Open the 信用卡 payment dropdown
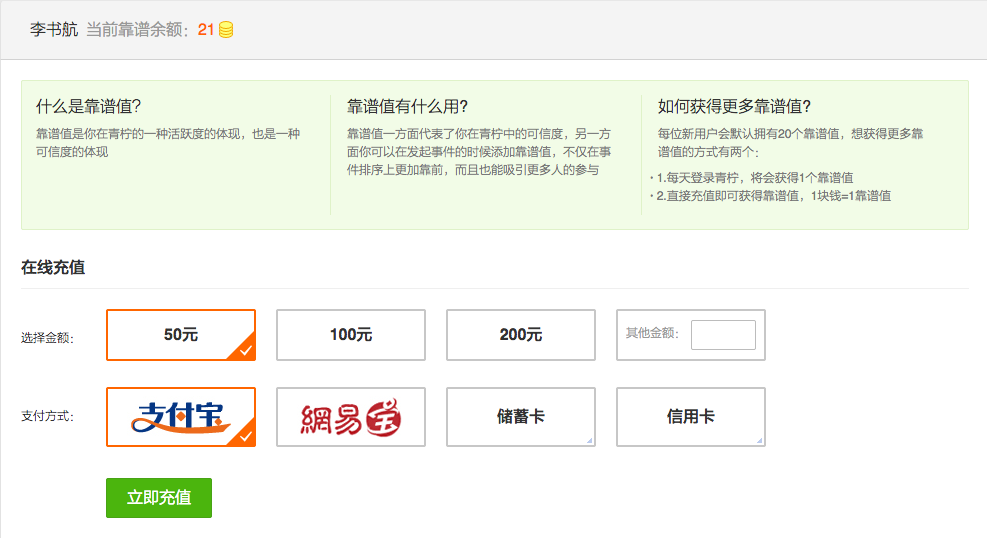Viewport: 987px width, 538px height. pos(690,417)
